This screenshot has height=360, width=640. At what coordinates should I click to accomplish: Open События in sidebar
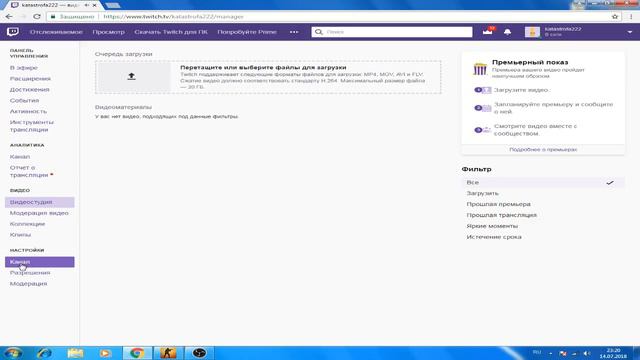tap(24, 100)
